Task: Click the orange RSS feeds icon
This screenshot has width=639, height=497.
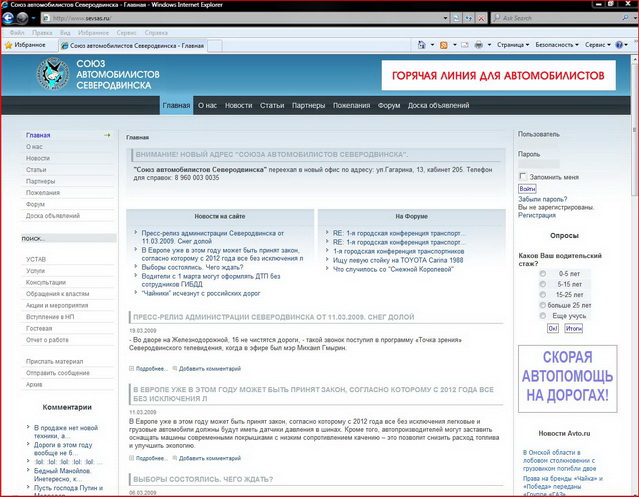Action: pos(443,45)
